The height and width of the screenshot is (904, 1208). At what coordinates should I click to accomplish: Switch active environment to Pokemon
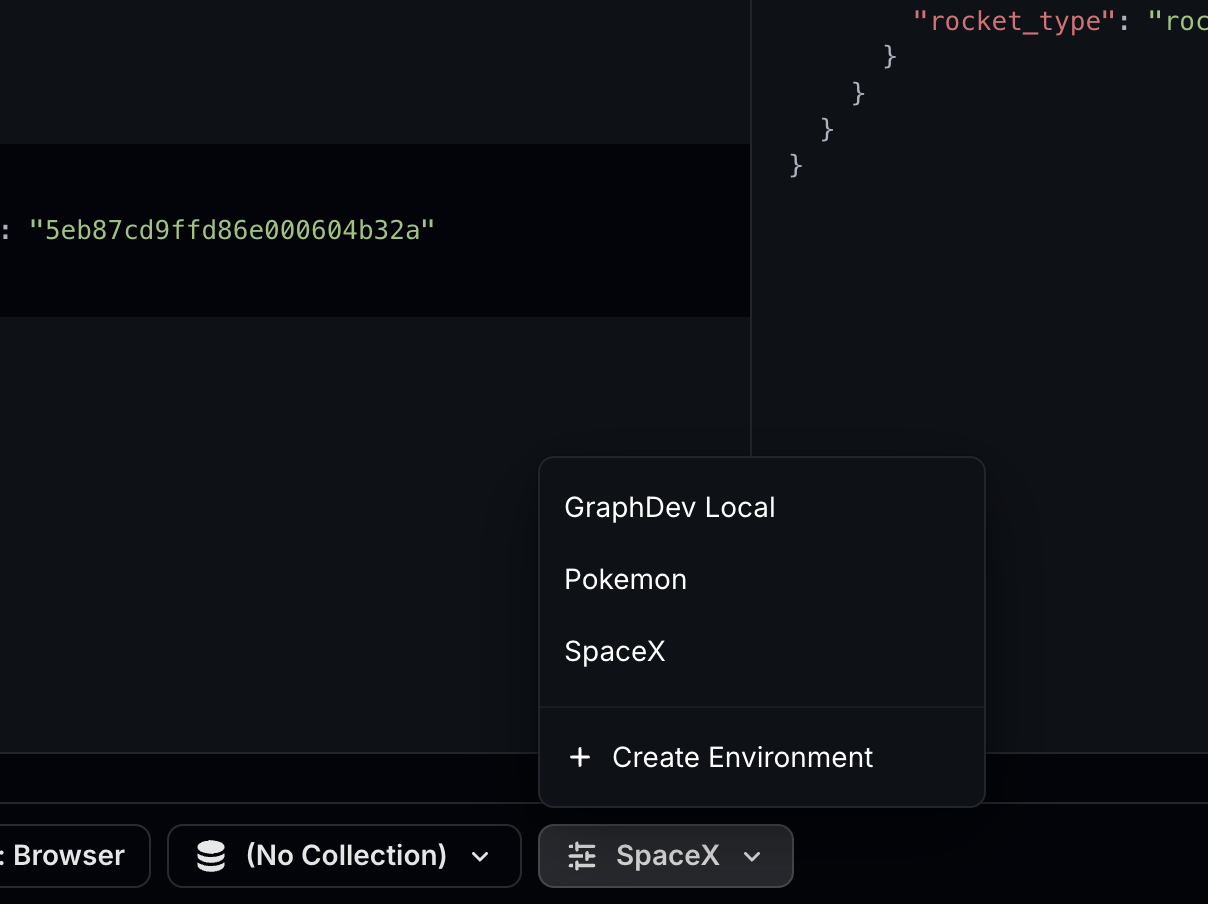click(x=625, y=579)
